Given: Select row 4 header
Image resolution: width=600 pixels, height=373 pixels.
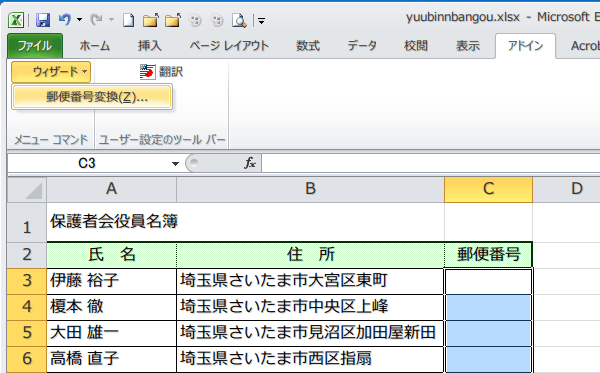Looking at the screenshot, I should tap(27, 307).
